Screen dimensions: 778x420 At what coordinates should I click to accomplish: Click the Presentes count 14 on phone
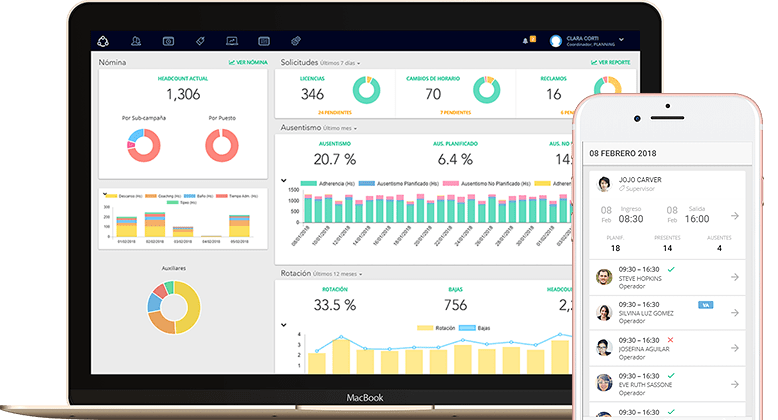pyautogui.click(x=667, y=248)
